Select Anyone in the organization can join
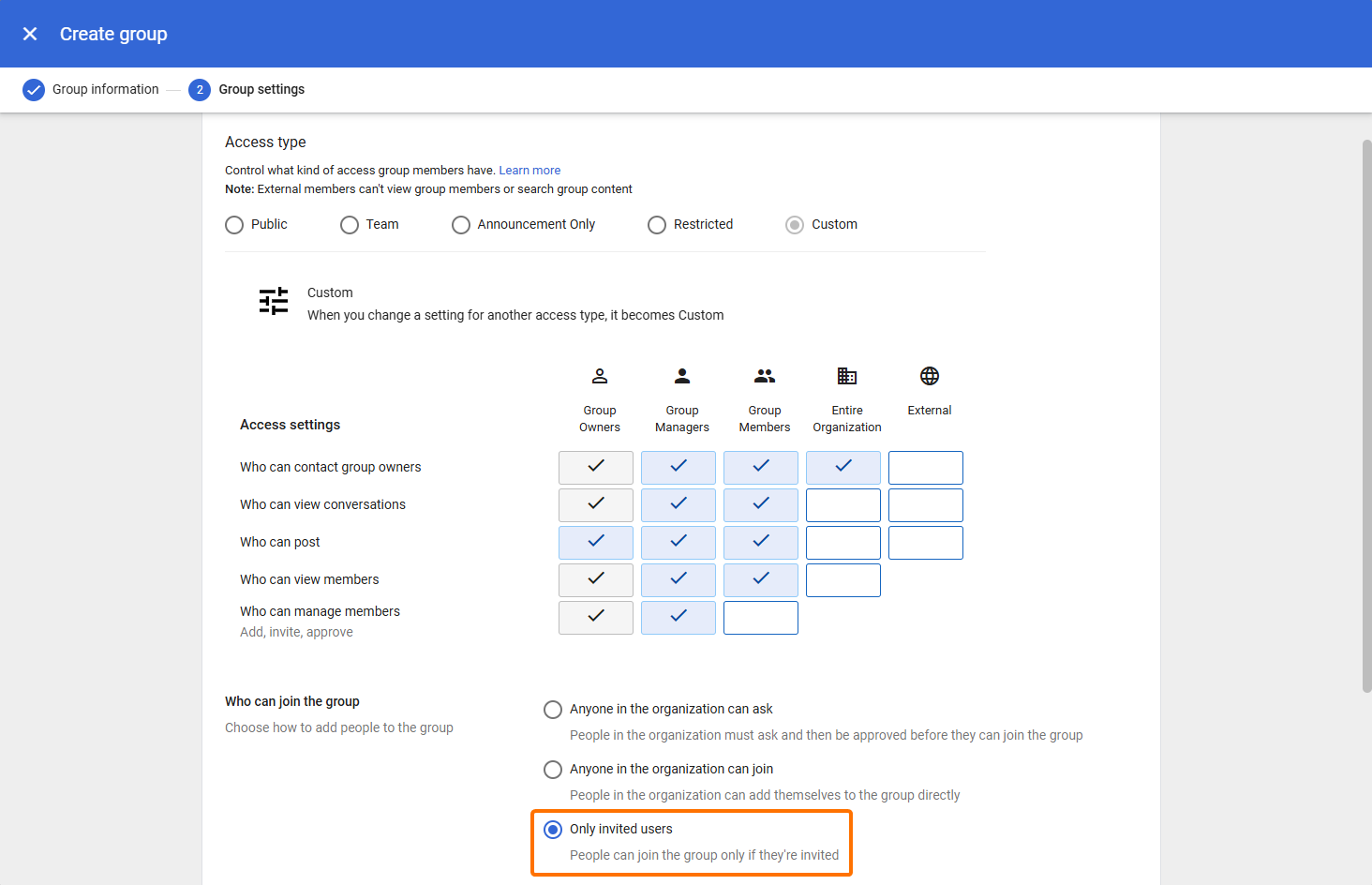This screenshot has height=885, width=1372. pyautogui.click(x=553, y=770)
